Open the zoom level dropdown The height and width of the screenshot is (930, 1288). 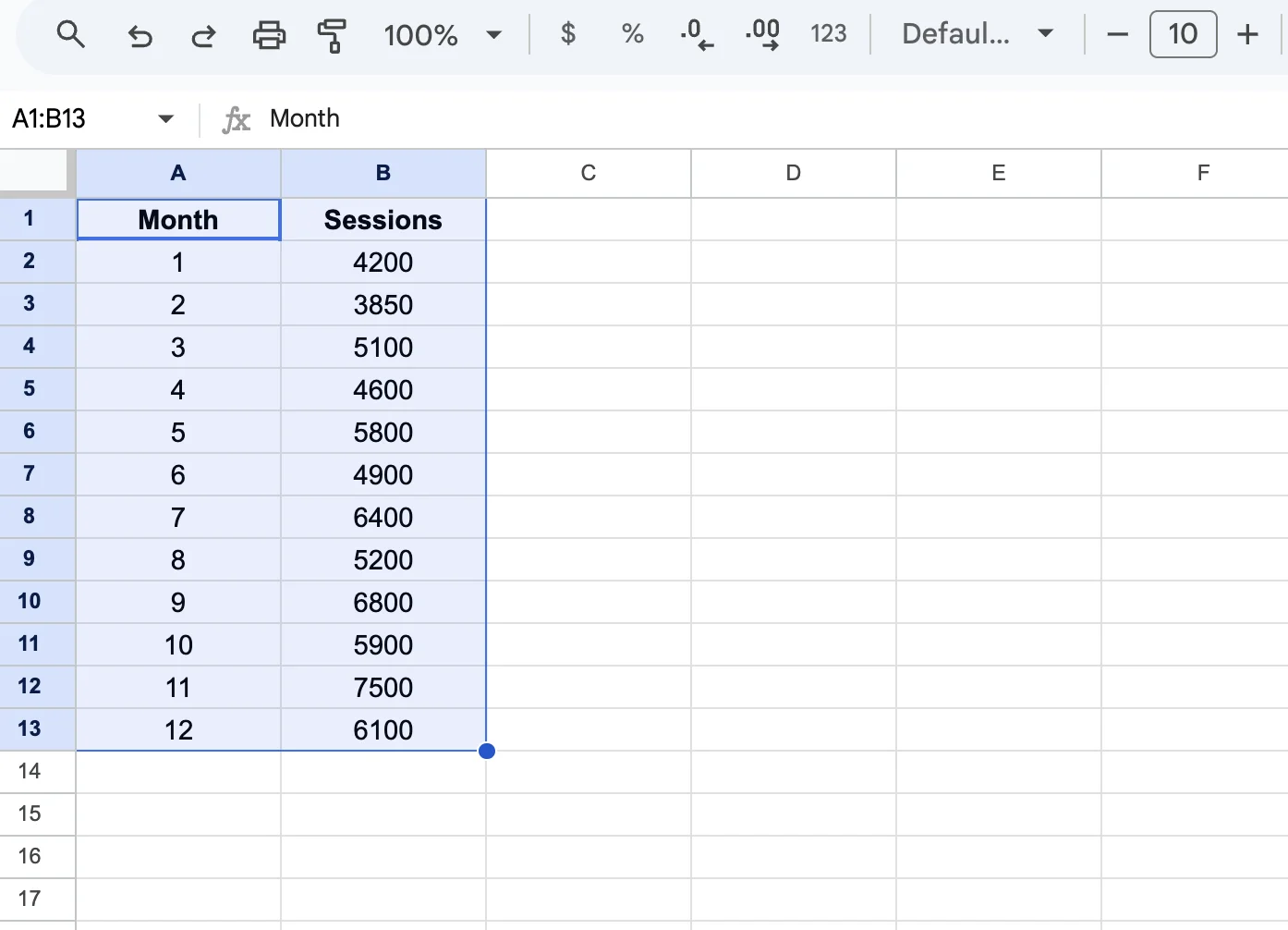click(442, 34)
